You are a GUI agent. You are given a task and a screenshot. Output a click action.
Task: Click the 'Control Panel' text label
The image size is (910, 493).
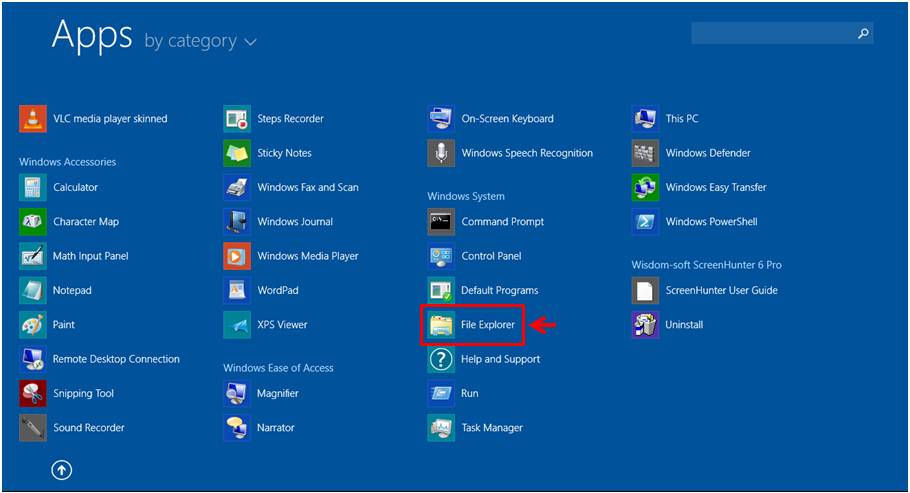click(x=491, y=256)
